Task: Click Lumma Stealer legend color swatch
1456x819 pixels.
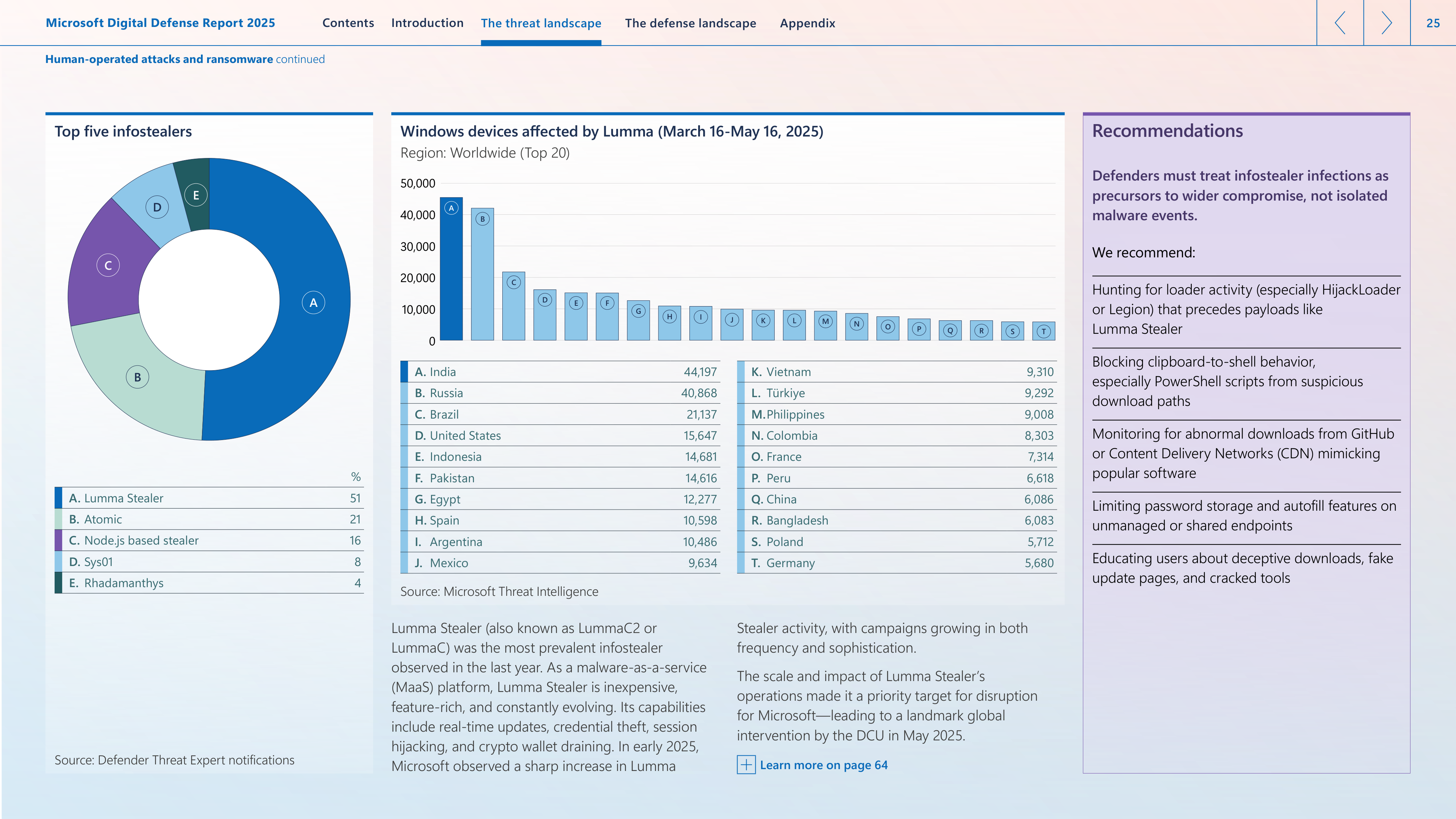Action: click(58, 498)
